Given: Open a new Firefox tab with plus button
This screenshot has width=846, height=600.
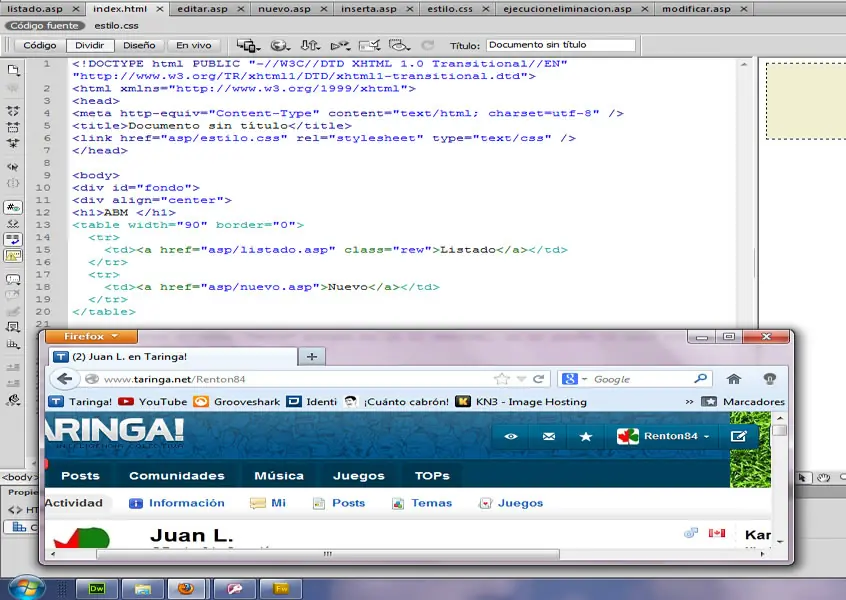Looking at the screenshot, I should [311, 356].
